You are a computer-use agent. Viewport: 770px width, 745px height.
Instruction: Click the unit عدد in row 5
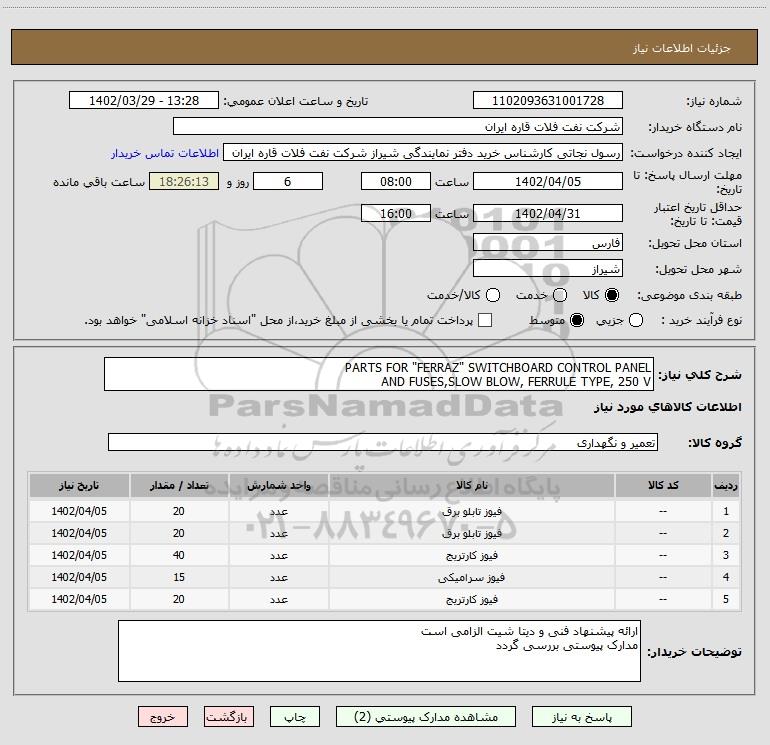pos(278,599)
